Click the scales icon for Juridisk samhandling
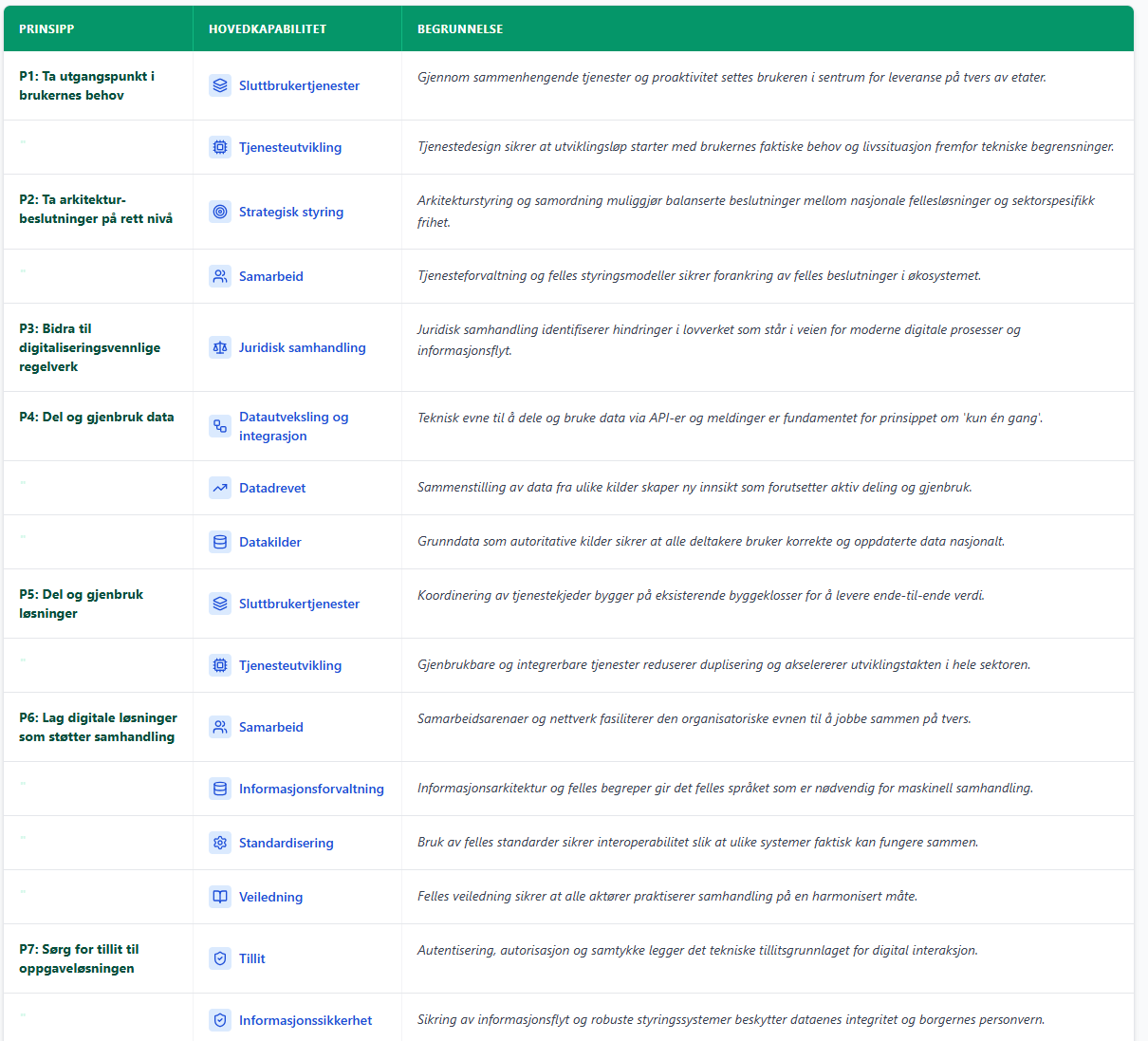The width and height of the screenshot is (1148, 1041). tap(220, 347)
